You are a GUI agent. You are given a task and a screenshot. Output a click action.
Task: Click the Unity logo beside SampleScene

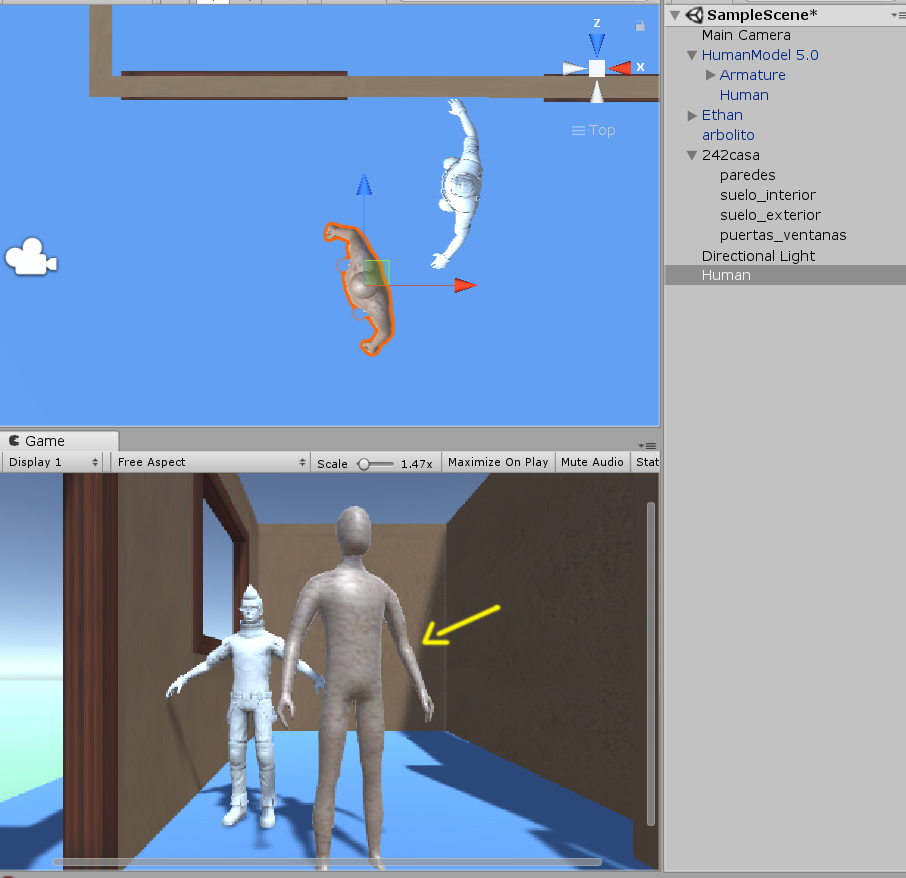click(x=694, y=15)
